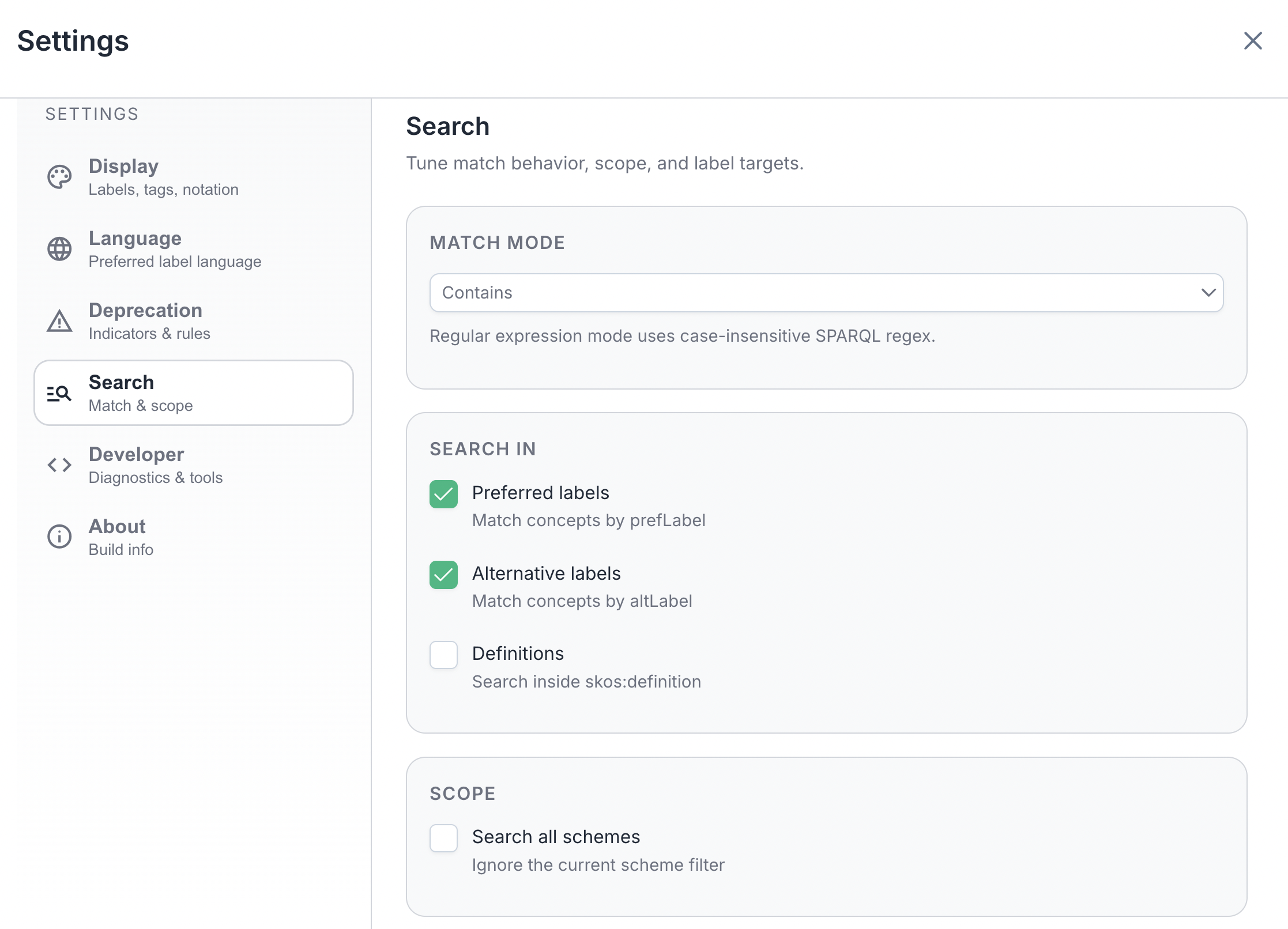
Task: Click the close X icon for Settings
Action: click(1252, 41)
